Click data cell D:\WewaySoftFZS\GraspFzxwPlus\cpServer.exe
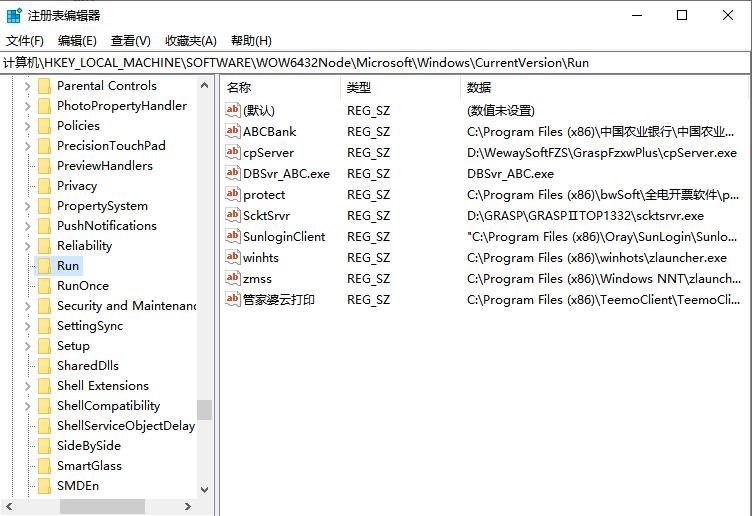 coord(601,152)
